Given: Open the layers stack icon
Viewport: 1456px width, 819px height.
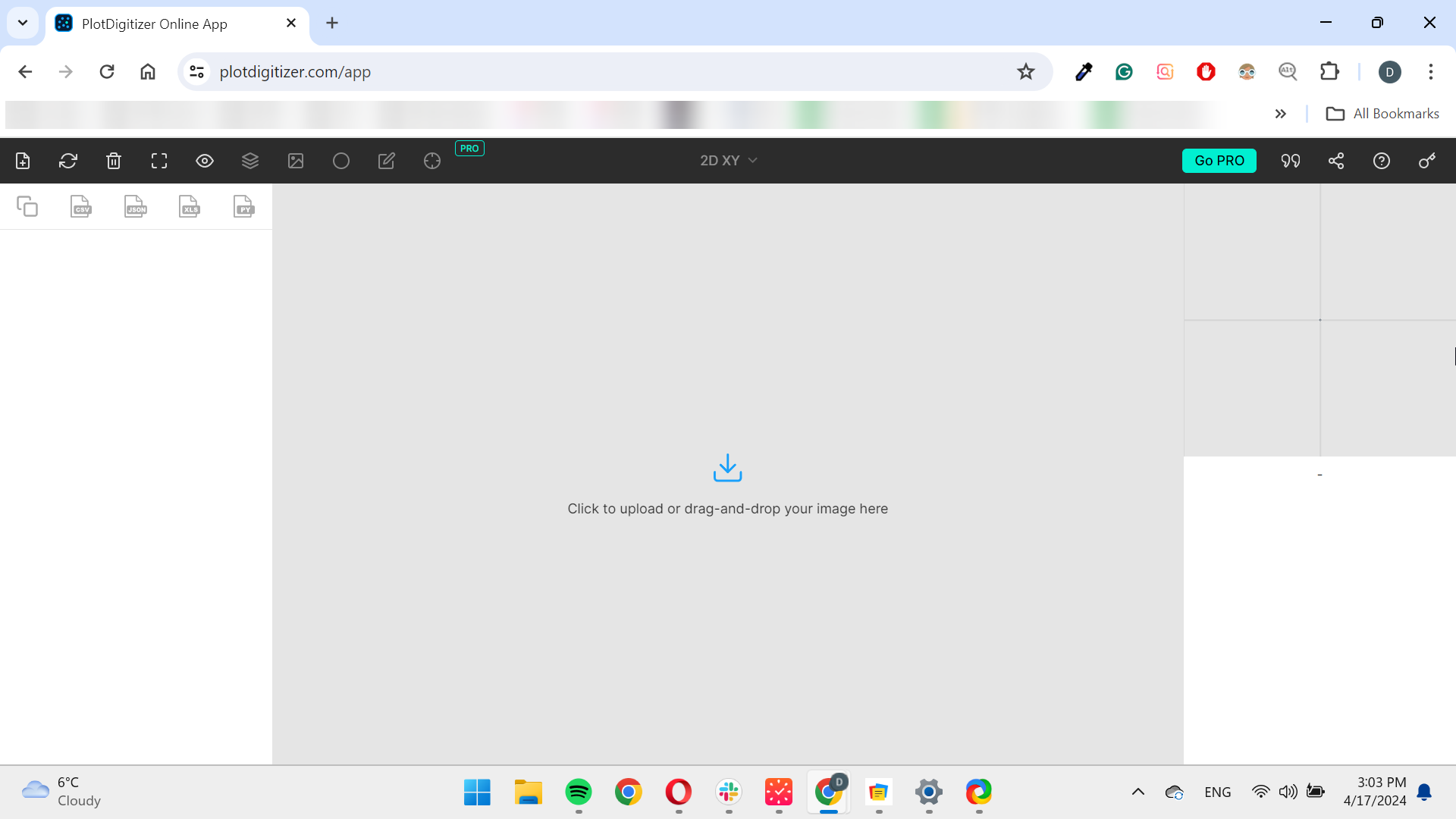Looking at the screenshot, I should [250, 161].
